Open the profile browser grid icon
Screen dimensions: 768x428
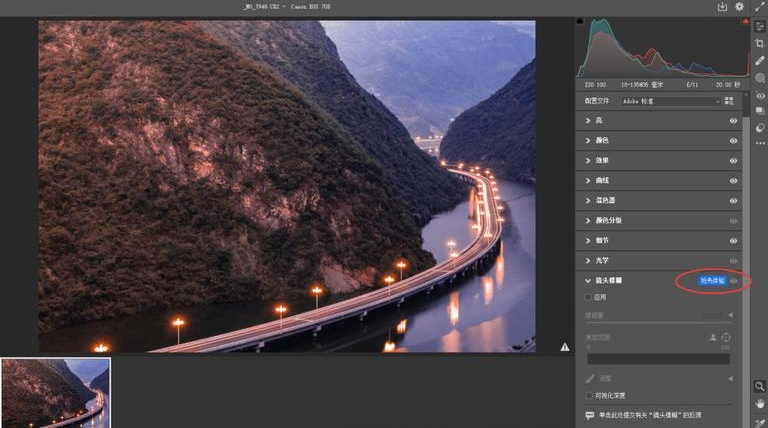point(729,101)
